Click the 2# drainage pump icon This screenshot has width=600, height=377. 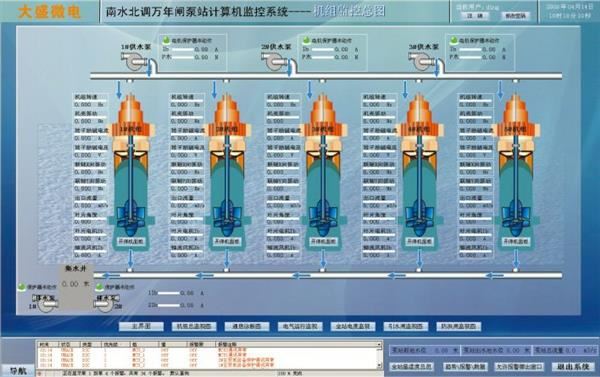pos(106,302)
